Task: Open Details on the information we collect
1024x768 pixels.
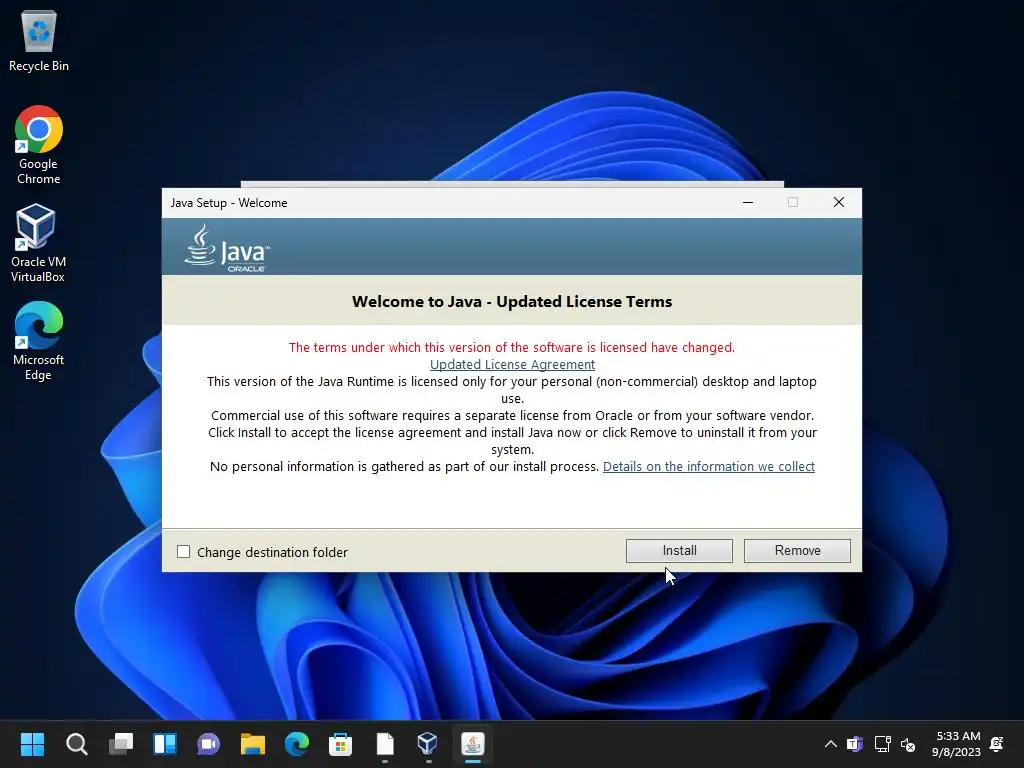Action: [x=709, y=466]
